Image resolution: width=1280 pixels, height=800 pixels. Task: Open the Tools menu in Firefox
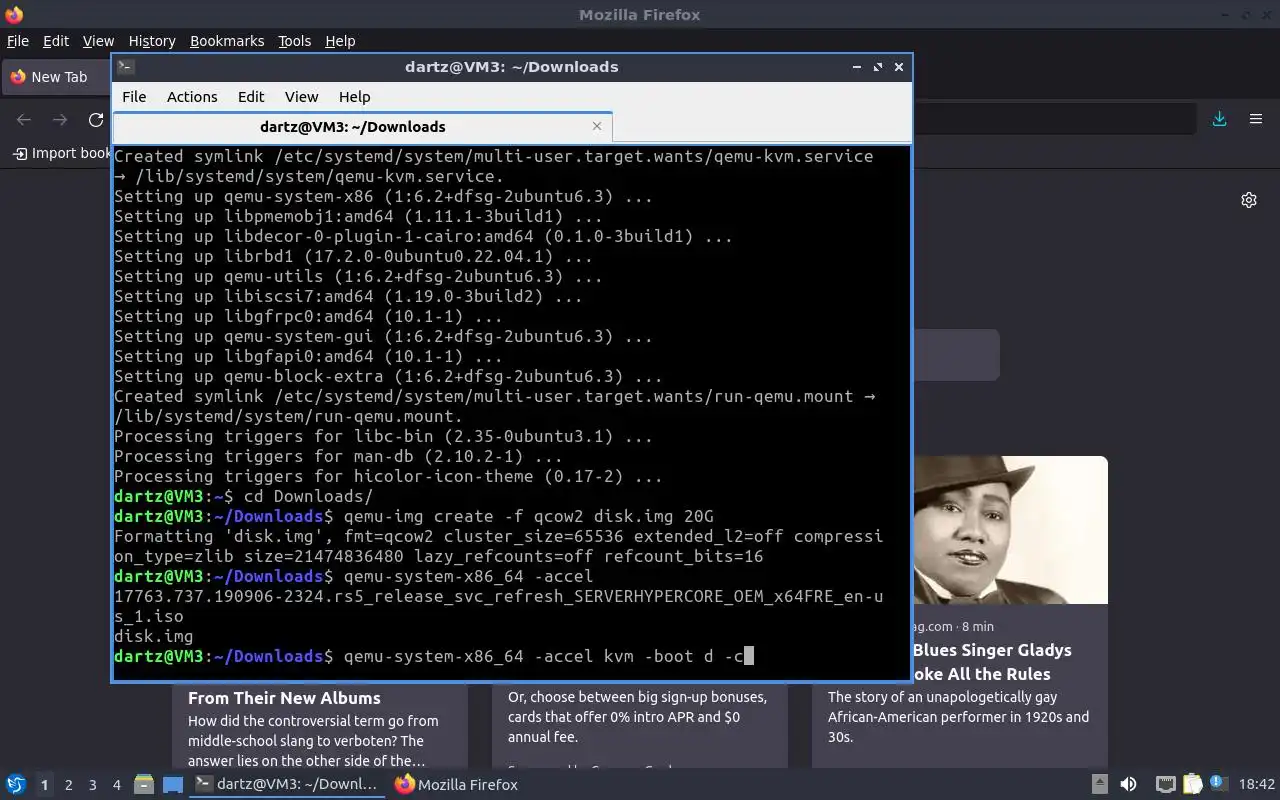tap(295, 41)
